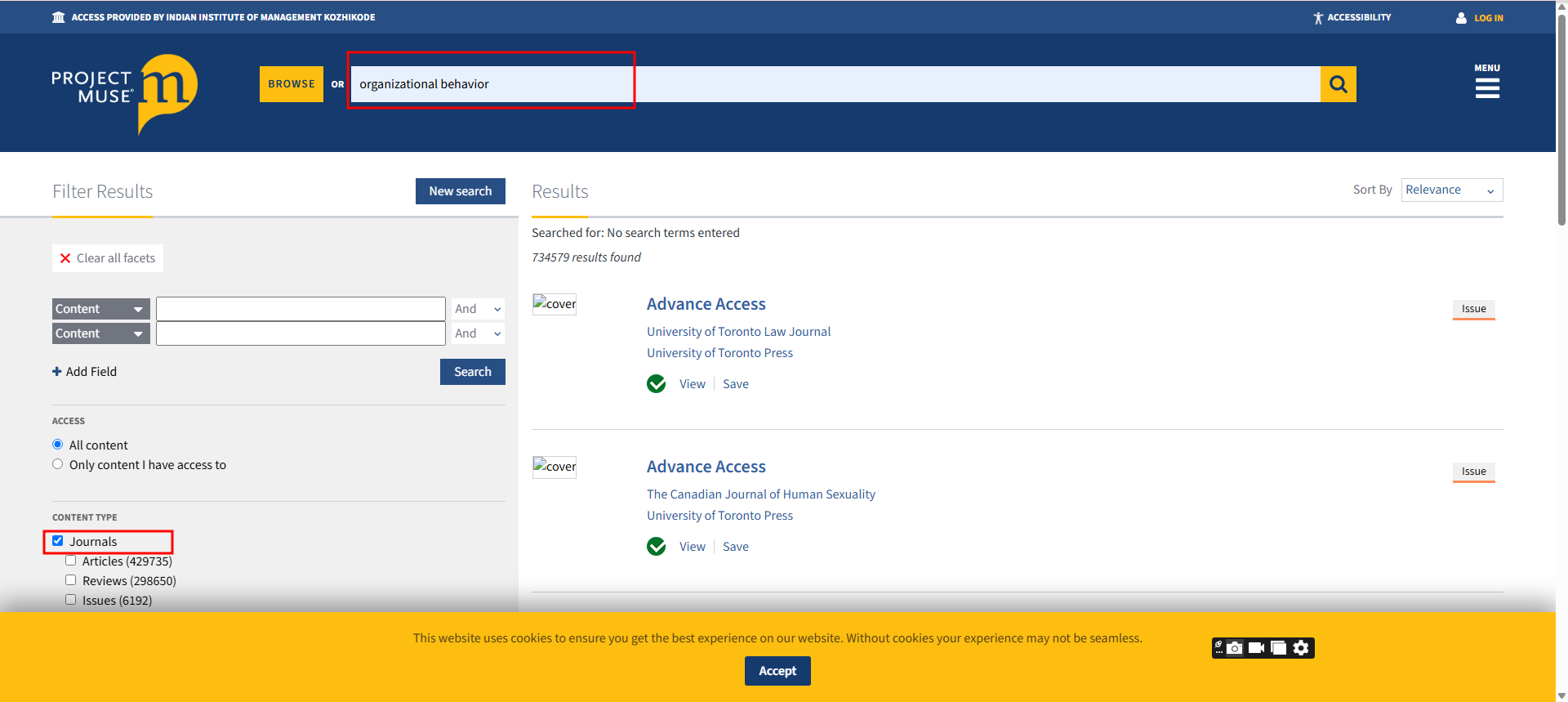Open the Sort By Relevance dropdown
The height and width of the screenshot is (702, 1568).
point(1451,190)
